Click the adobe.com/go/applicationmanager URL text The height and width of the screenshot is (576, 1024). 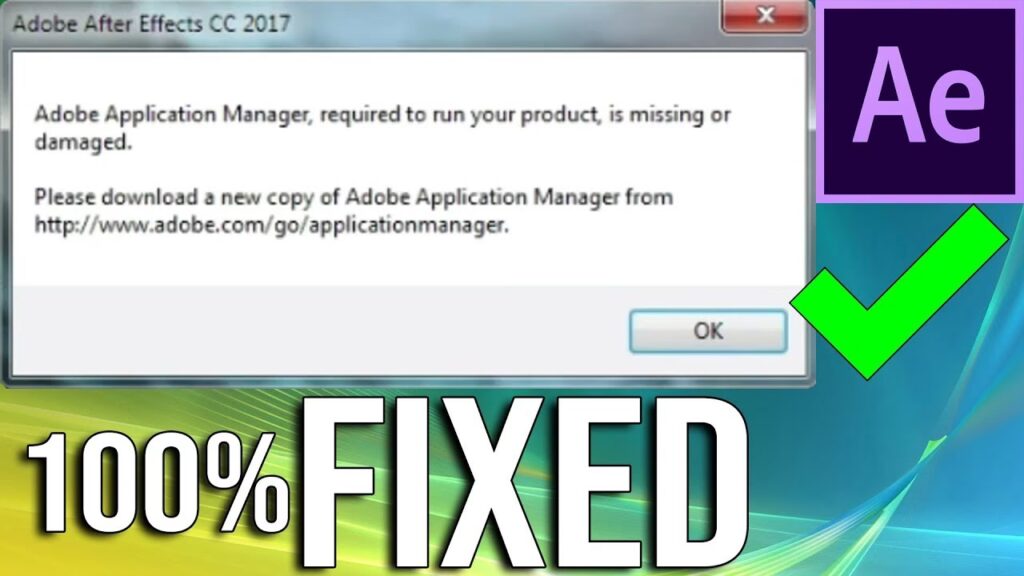point(271,225)
